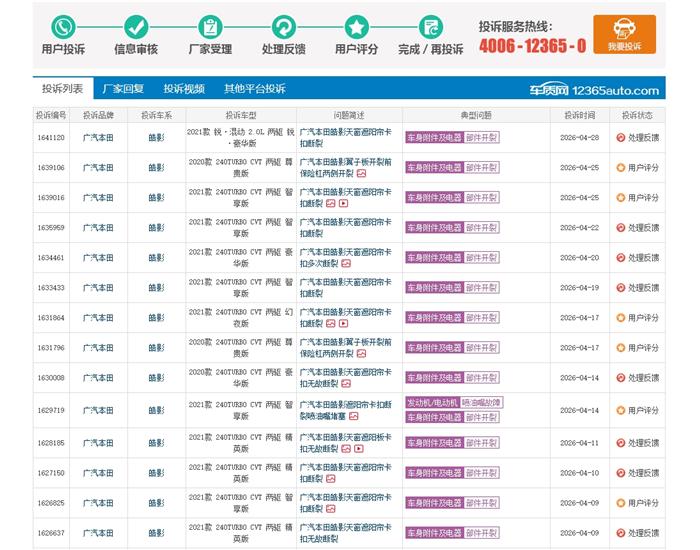Open the video icon on complaint 1639016
The image size is (700, 550).
(343, 203)
